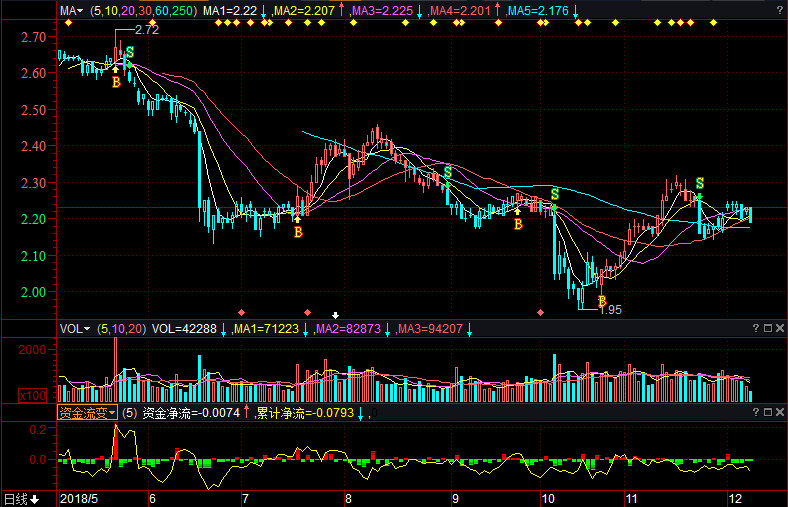
Task: Click the S sell signal beside 2.72 high
Action: tap(129, 52)
